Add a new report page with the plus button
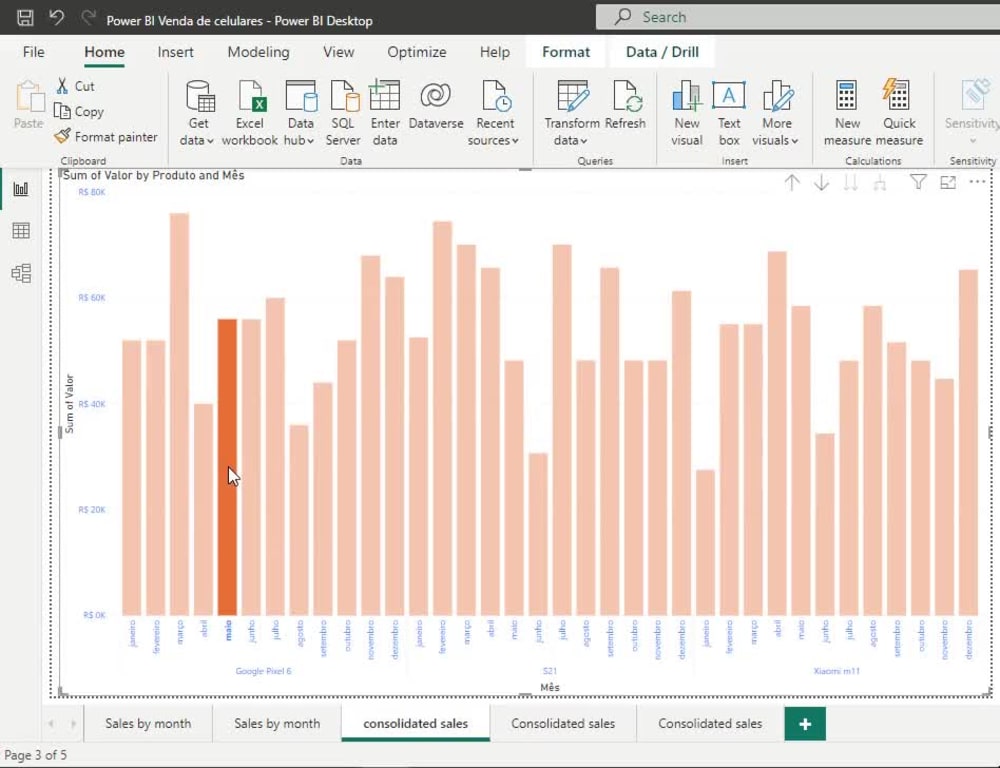 pos(805,723)
